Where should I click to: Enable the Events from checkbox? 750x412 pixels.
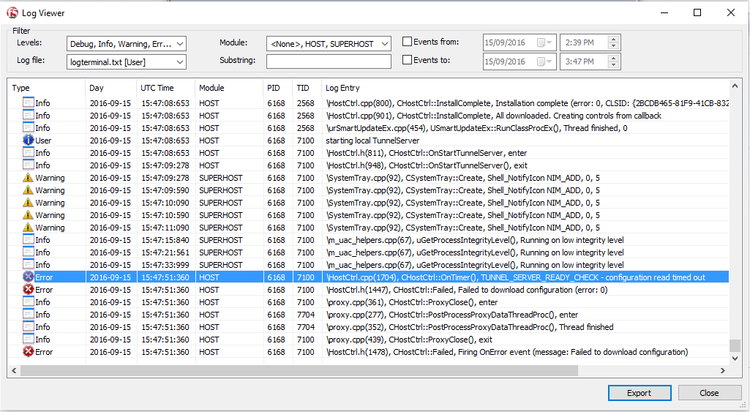(x=407, y=42)
